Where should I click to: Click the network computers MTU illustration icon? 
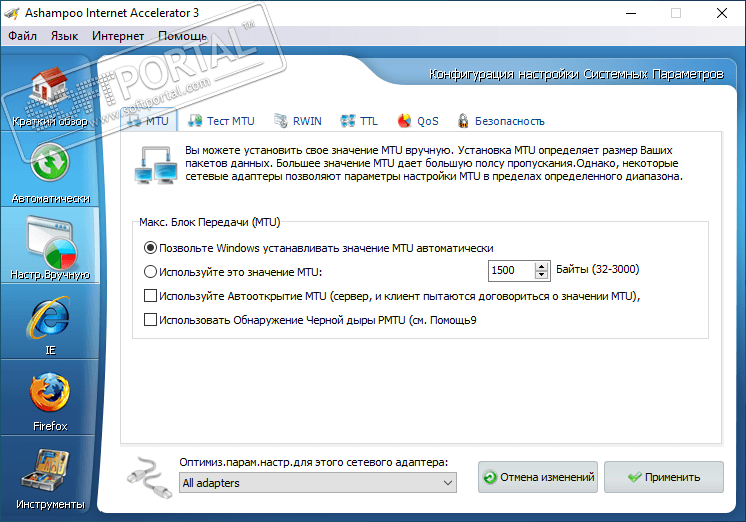click(156, 165)
